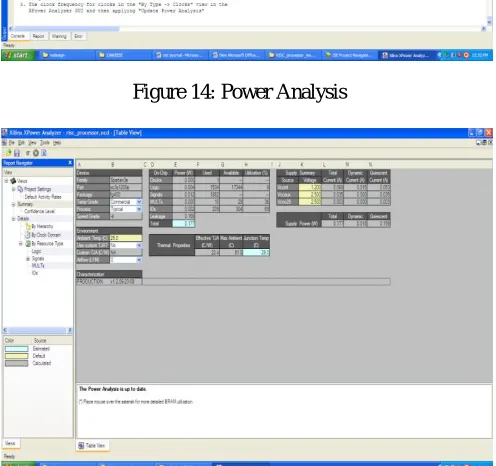This screenshot has height=466, width=496.
Task: Open the View menu
Action: click(32, 143)
